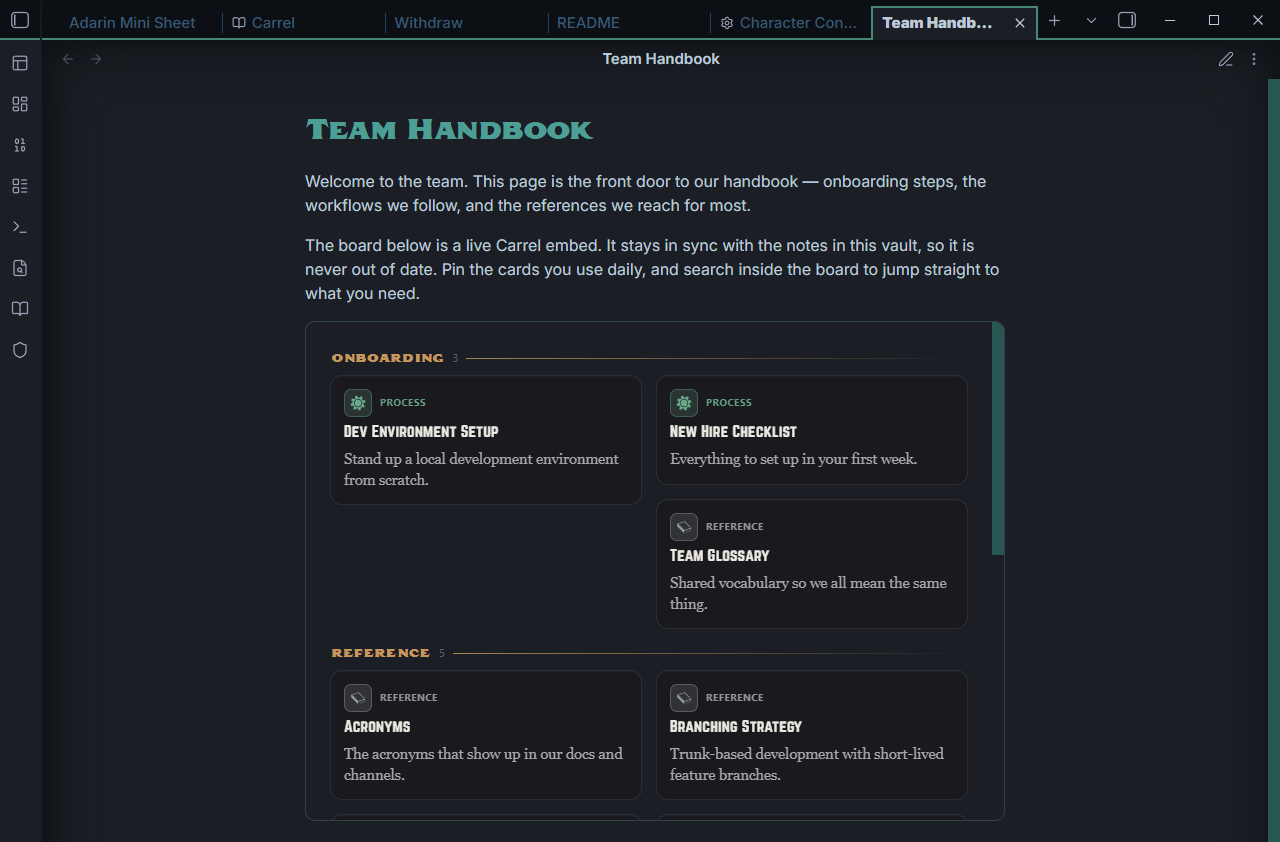The height and width of the screenshot is (842, 1280).
Task: Click the reference icon on Acronyms card
Action: [x=358, y=698]
